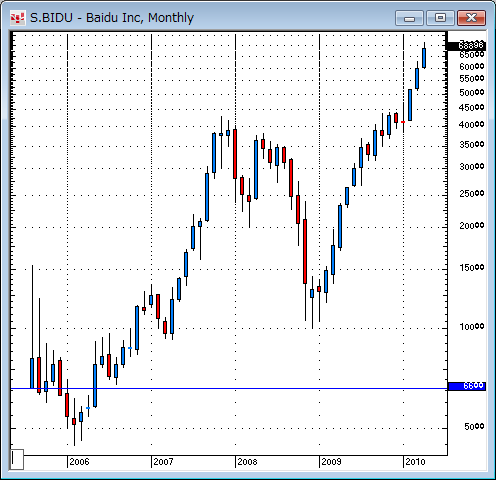Click the last blue candle in 2010

coord(424,58)
